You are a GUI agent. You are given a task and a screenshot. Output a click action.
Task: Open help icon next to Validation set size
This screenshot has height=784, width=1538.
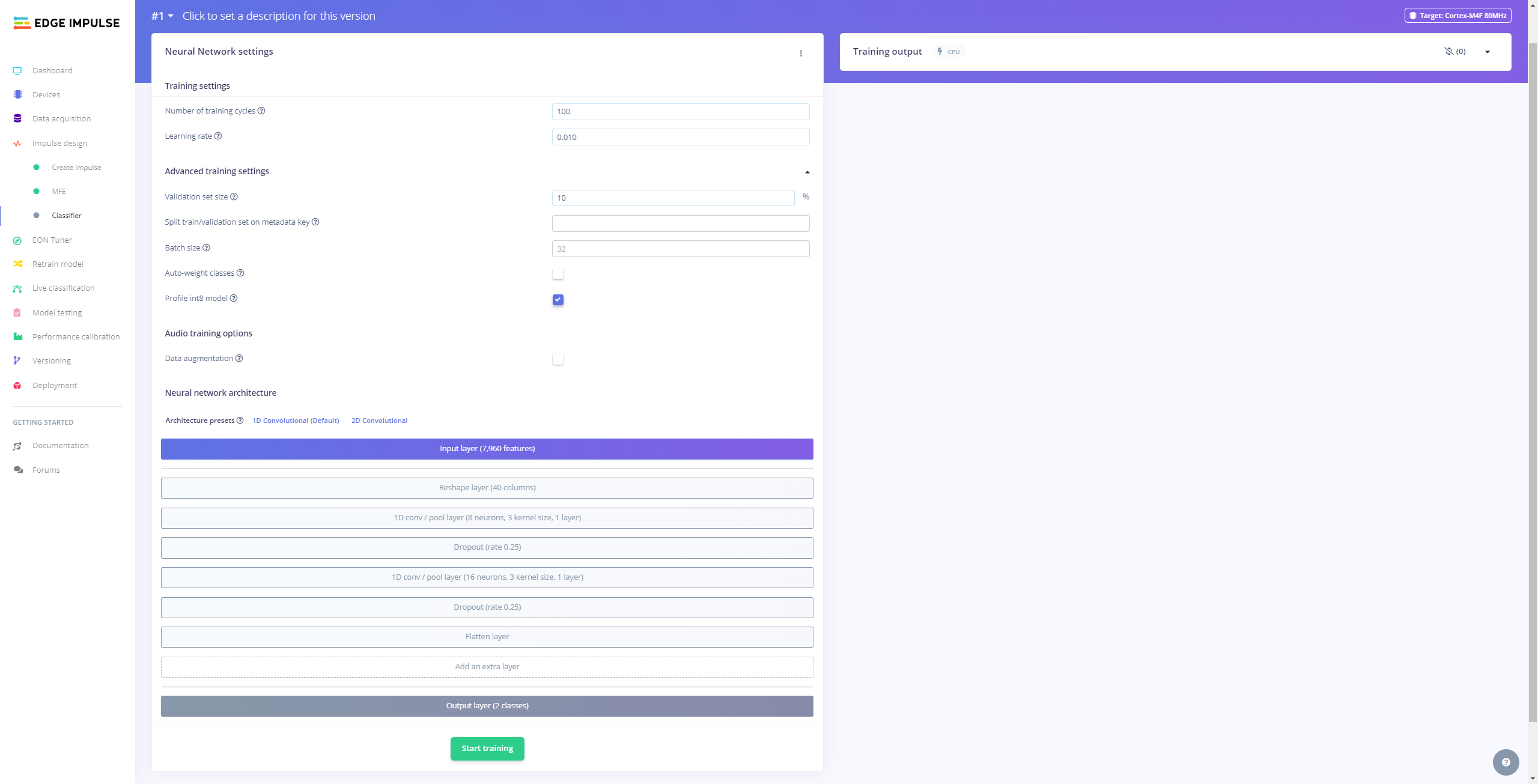[x=234, y=197]
